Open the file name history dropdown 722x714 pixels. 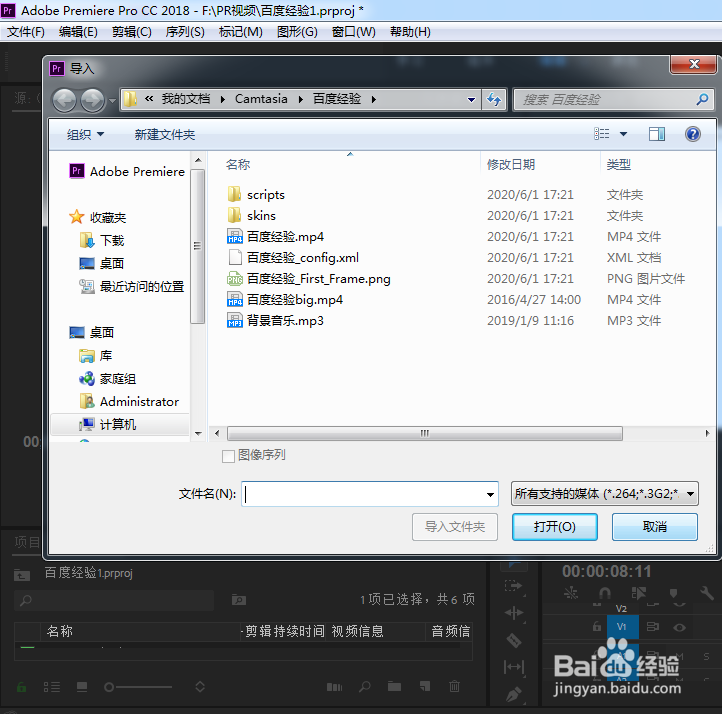tap(490, 494)
